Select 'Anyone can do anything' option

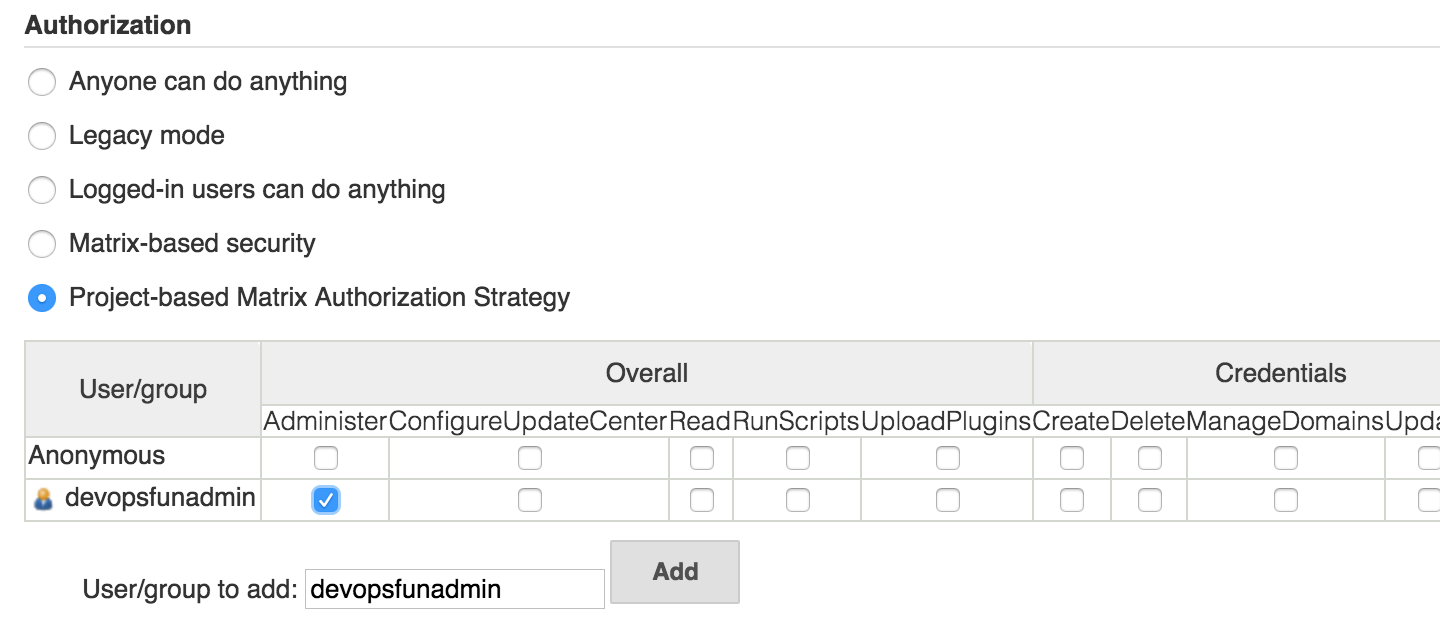pyautogui.click(x=42, y=82)
